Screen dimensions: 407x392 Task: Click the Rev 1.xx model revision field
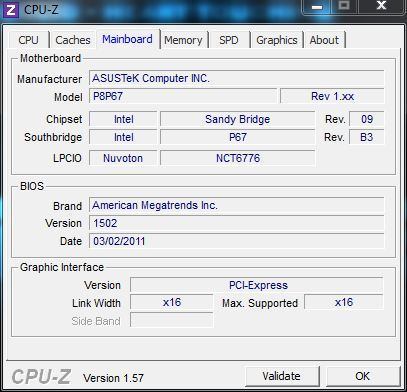pyautogui.click(x=332, y=97)
